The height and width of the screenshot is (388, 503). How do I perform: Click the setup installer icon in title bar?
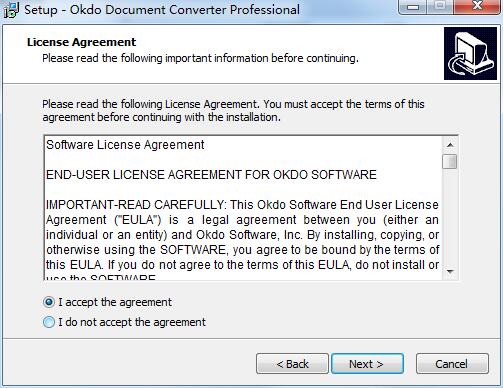click(11, 10)
